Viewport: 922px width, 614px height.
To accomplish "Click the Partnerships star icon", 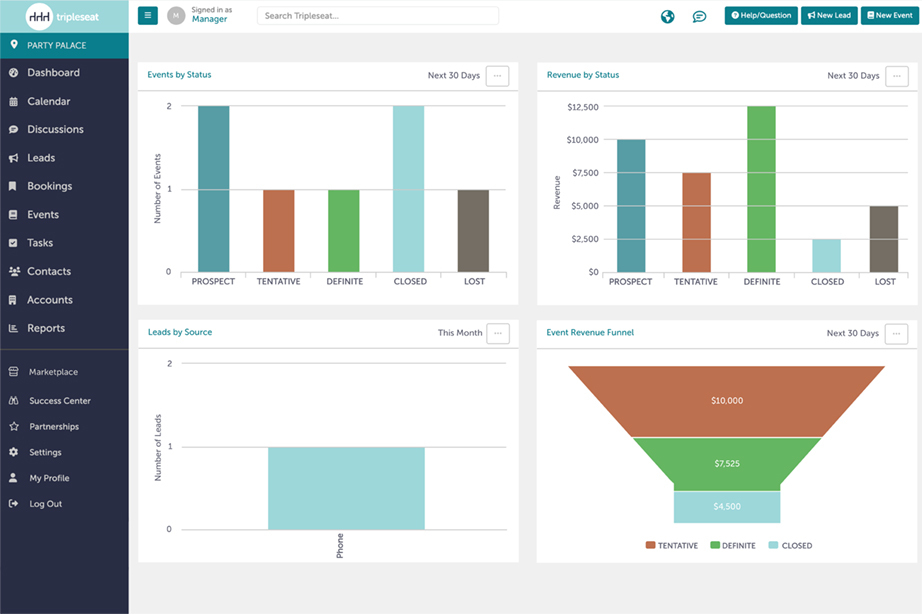I will (14, 426).
